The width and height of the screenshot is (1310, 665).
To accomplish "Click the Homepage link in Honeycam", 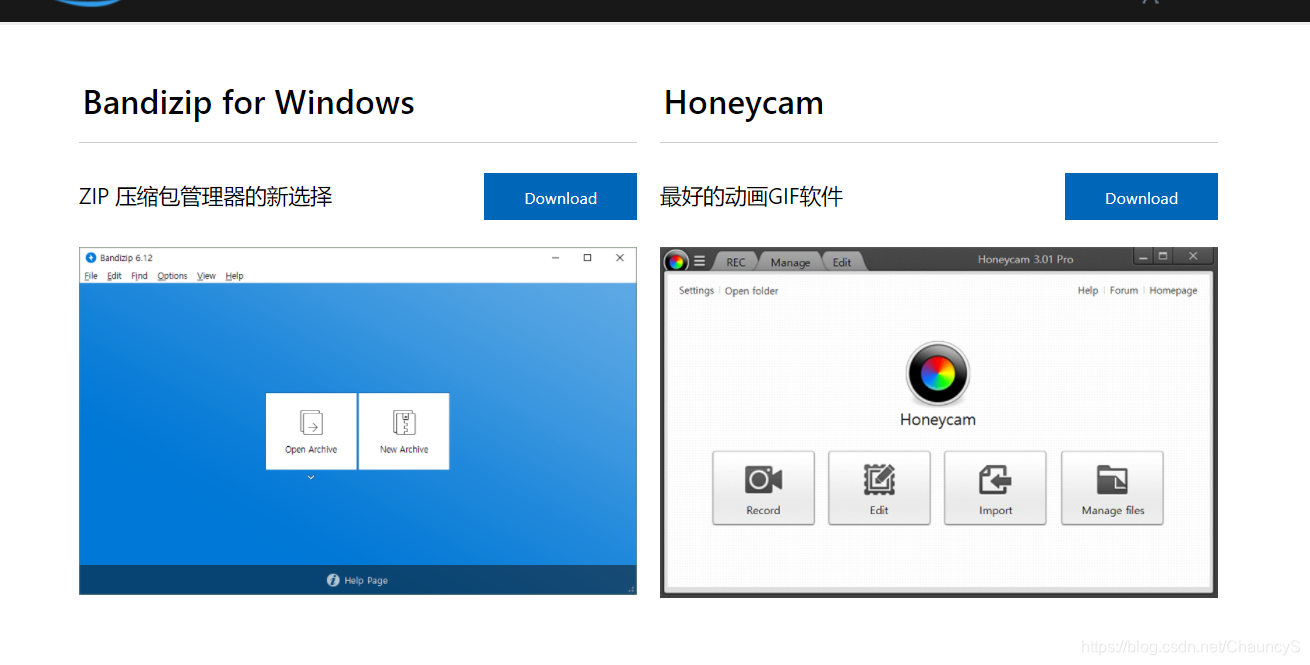I will pos(1173,291).
